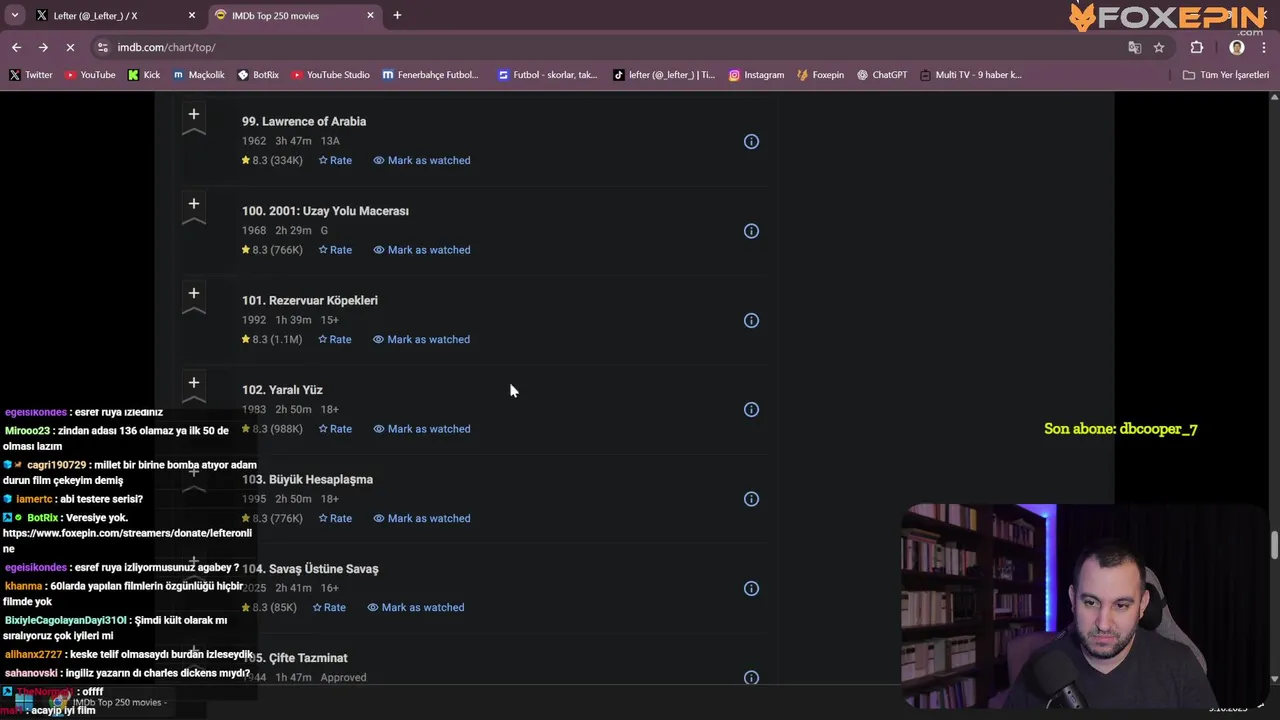Open info for Rezervuar Köpekleri
The image size is (1280, 720).
point(751,321)
